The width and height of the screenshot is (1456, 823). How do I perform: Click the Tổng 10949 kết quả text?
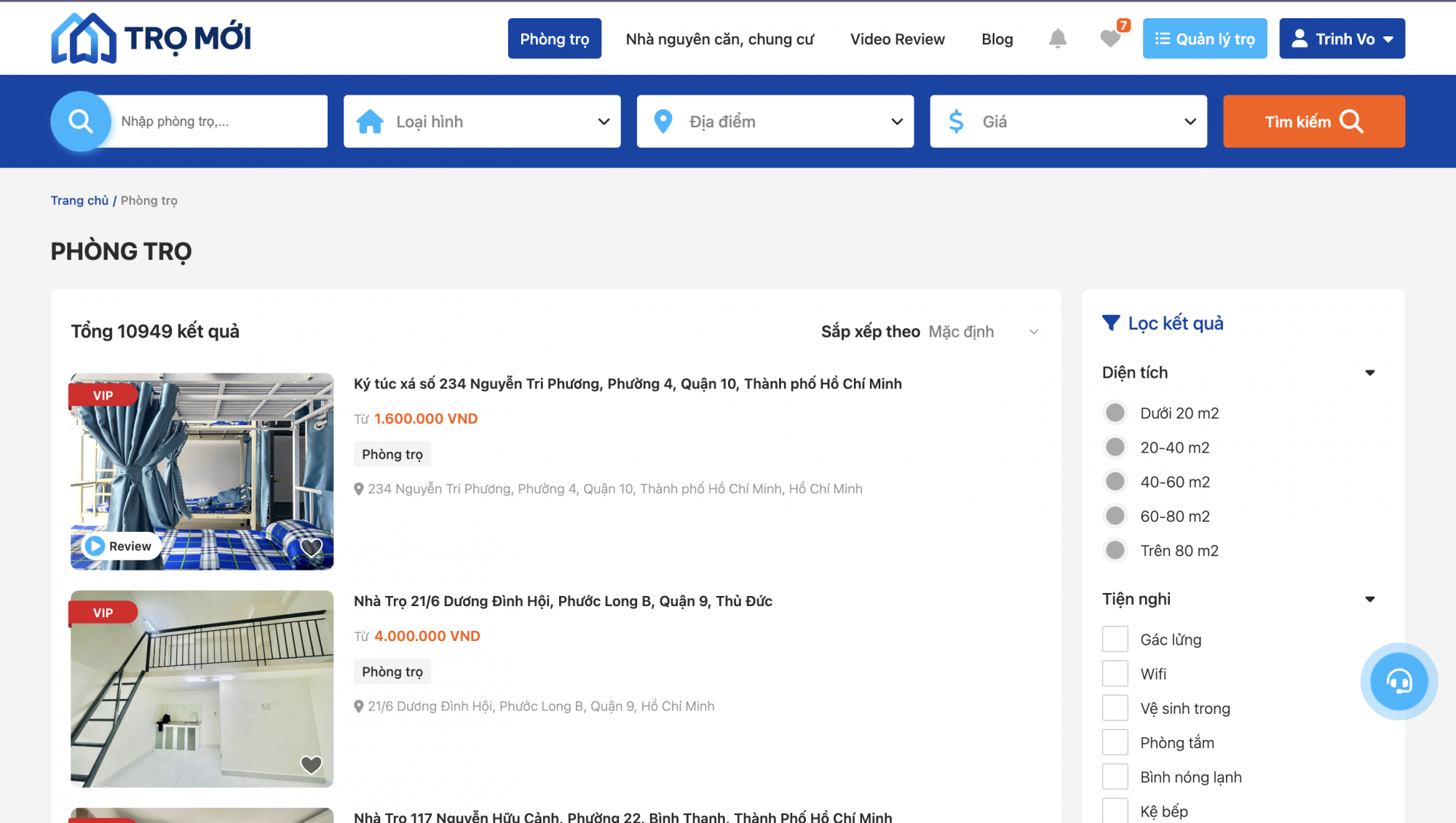155,331
